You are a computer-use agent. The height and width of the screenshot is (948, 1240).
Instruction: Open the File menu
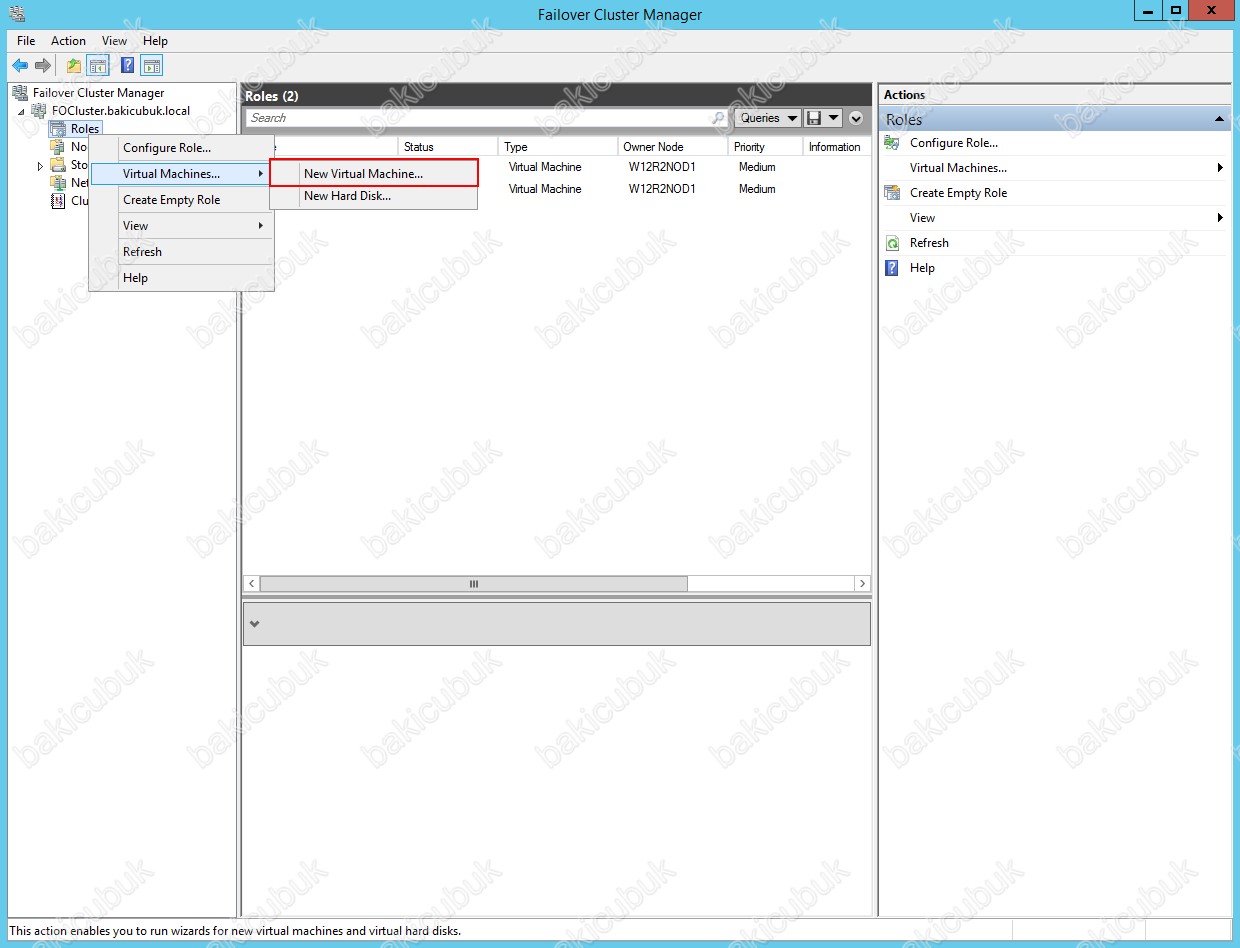26,41
